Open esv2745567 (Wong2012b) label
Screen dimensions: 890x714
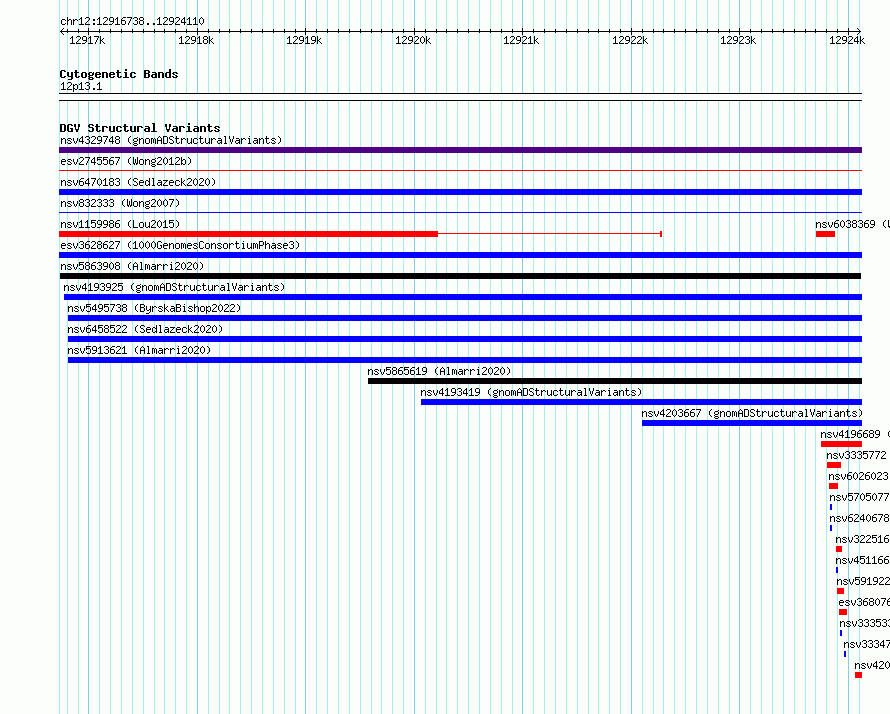(x=126, y=161)
